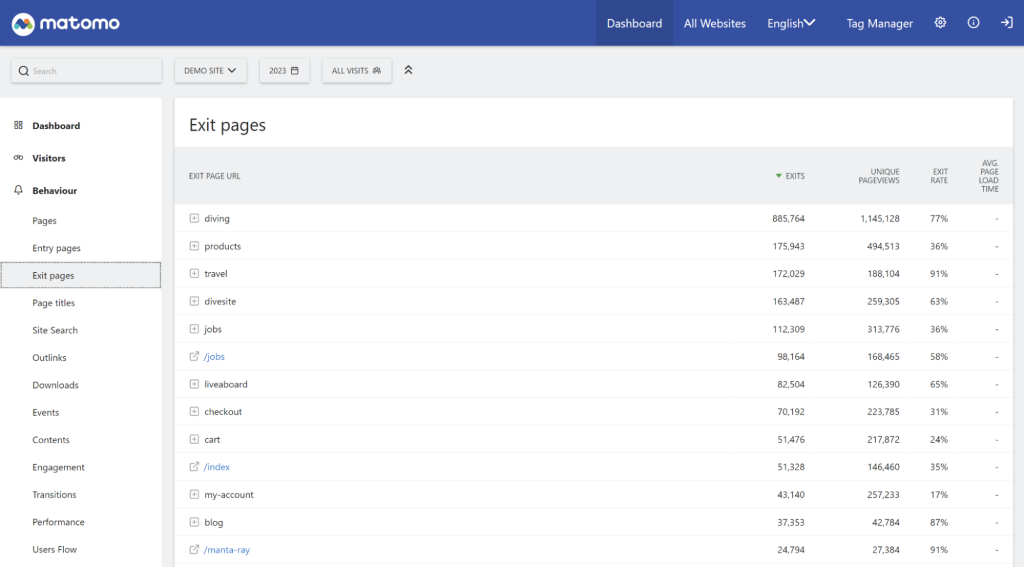Click the green sort arrow next to Exits
This screenshot has height=567, width=1024.
pyautogui.click(x=778, y=176)
